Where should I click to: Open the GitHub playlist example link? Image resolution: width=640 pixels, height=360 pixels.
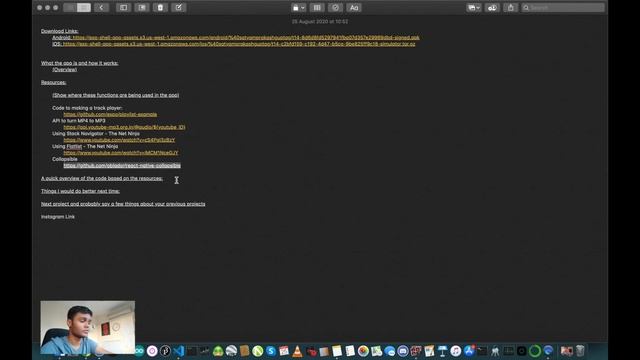110,114
